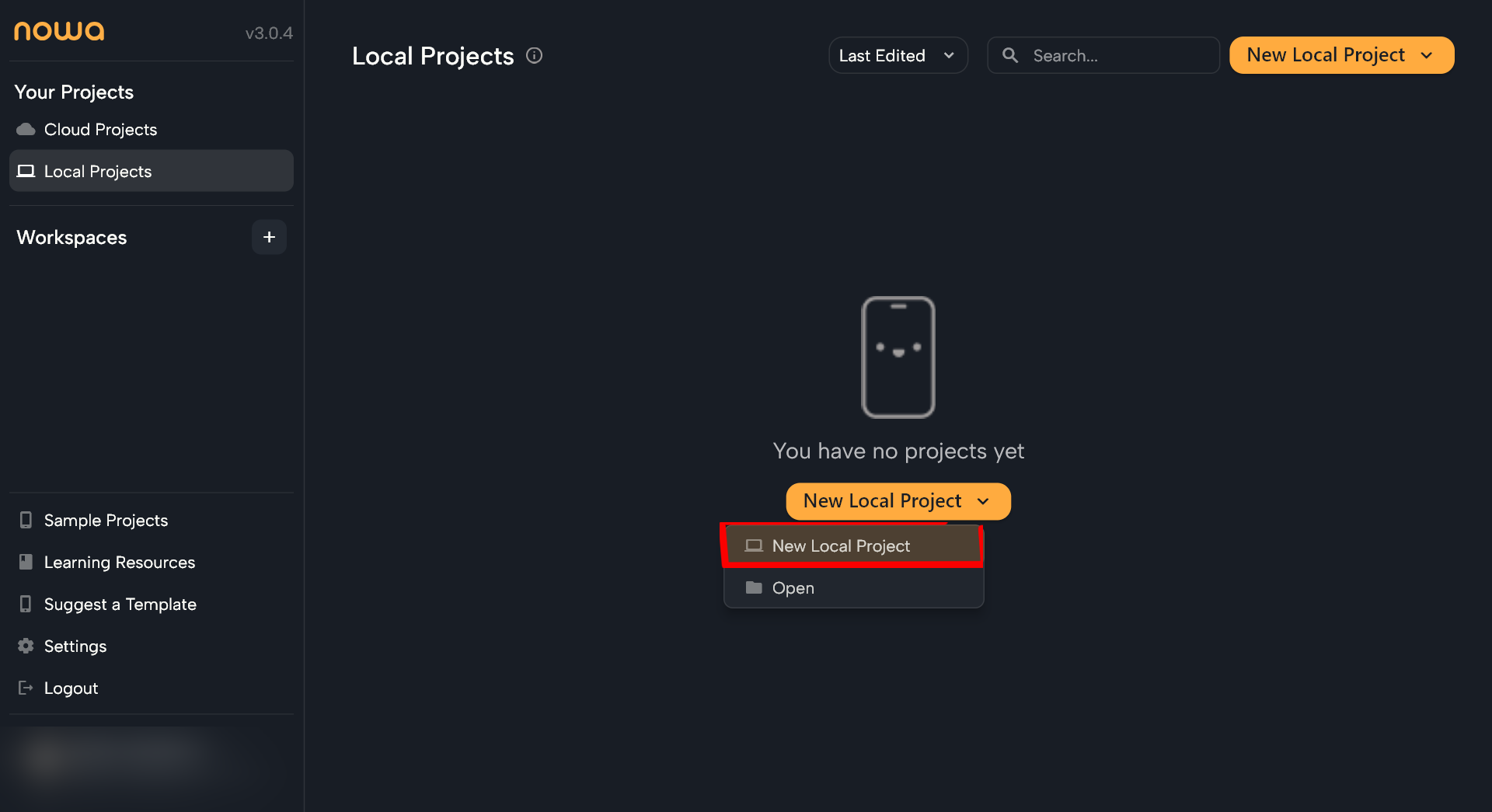Click the phone mascot empty-state illustration
The image size is (1492, 812).
pyautogui.click(x=898, y=357)
